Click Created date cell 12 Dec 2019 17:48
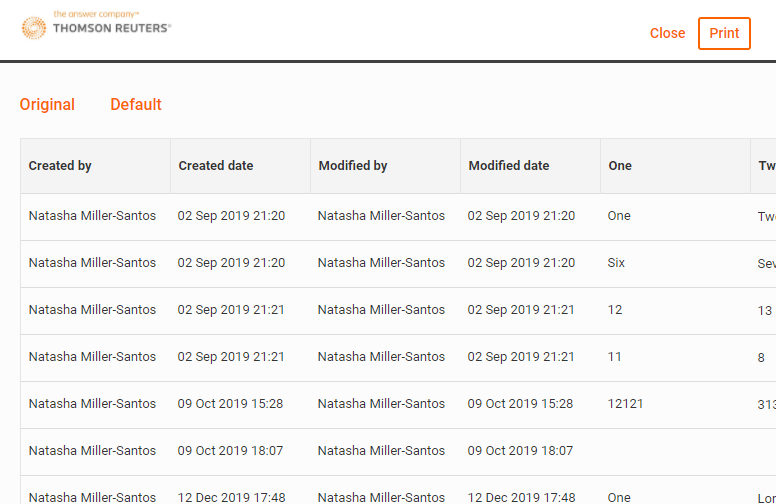Image resolution: width=776 pixels, height=504 pixels. coord(231,497)
